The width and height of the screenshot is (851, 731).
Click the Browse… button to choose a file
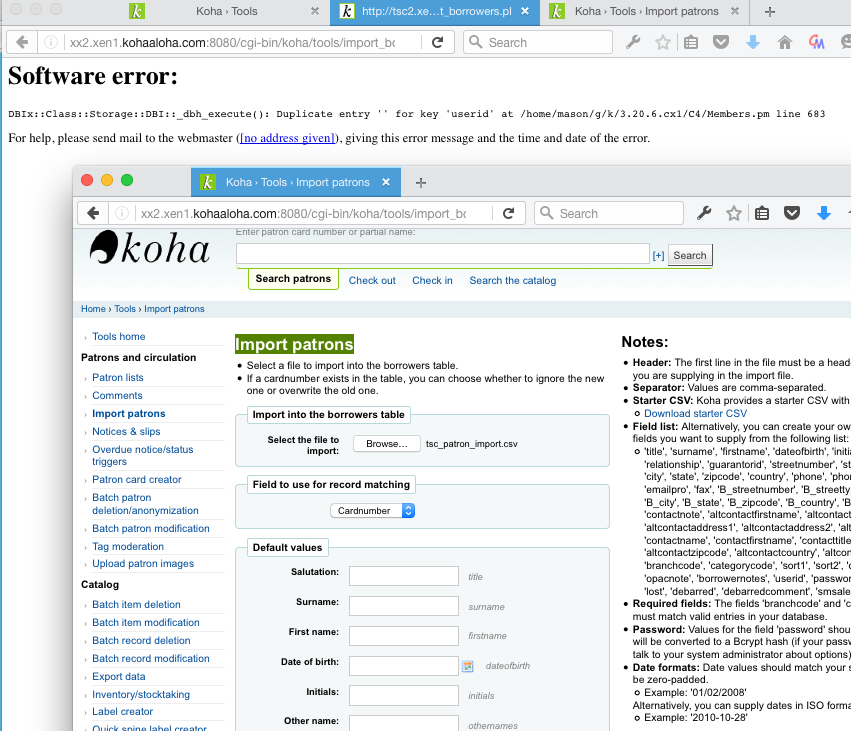(386, 444)
